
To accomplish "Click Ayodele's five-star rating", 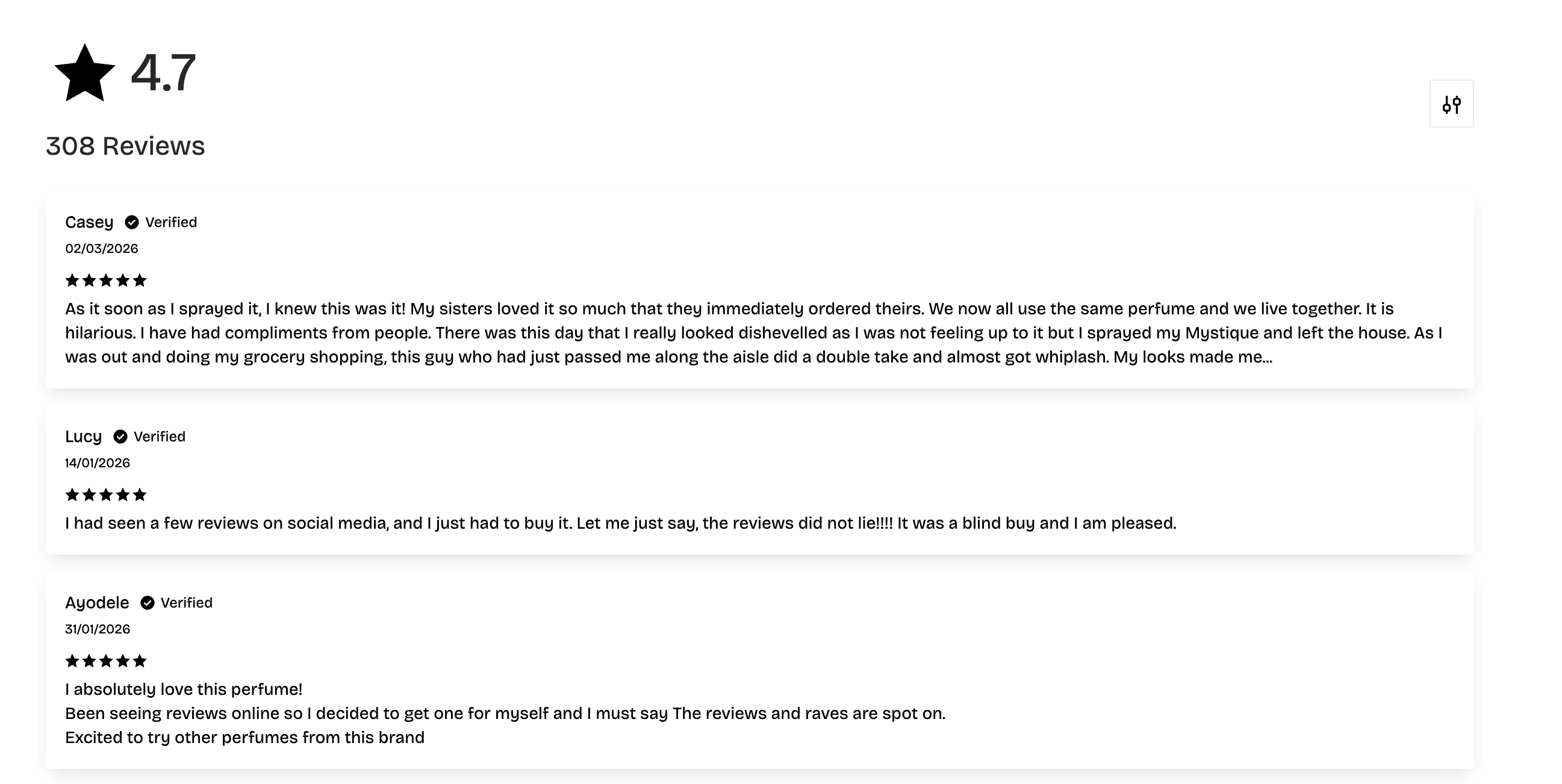I will (x=106, y=661).
